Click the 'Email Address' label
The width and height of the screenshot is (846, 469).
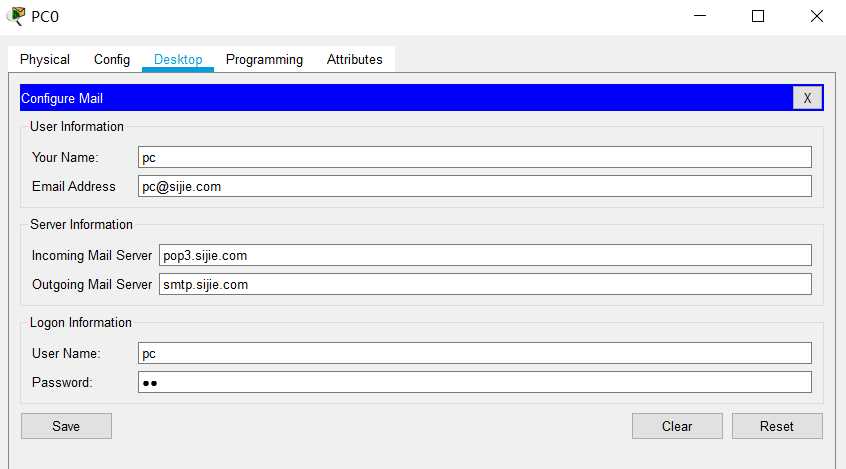[74, 186]
